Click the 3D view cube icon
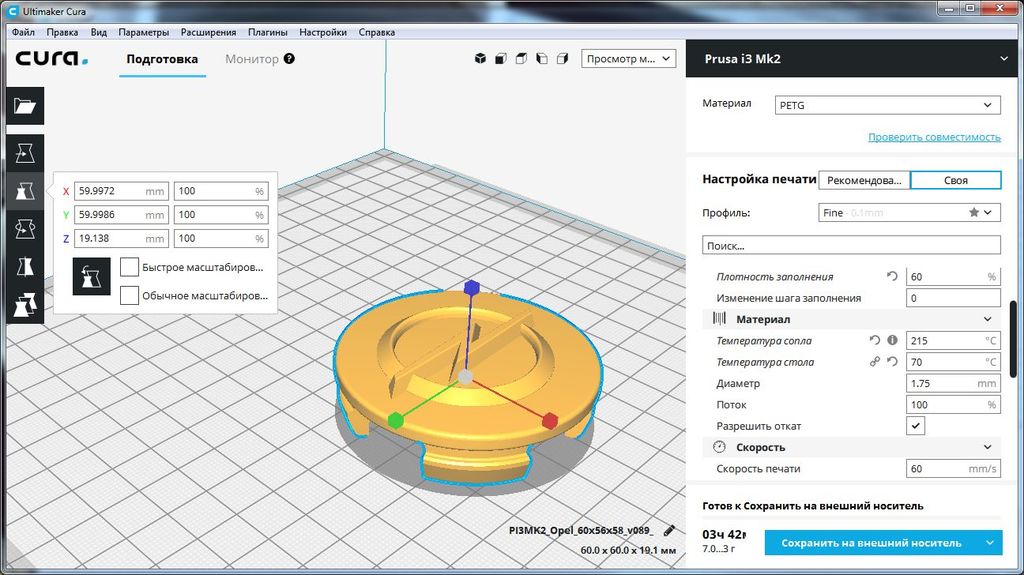The width and height of the screenshot is (1024, 575). 480,59
